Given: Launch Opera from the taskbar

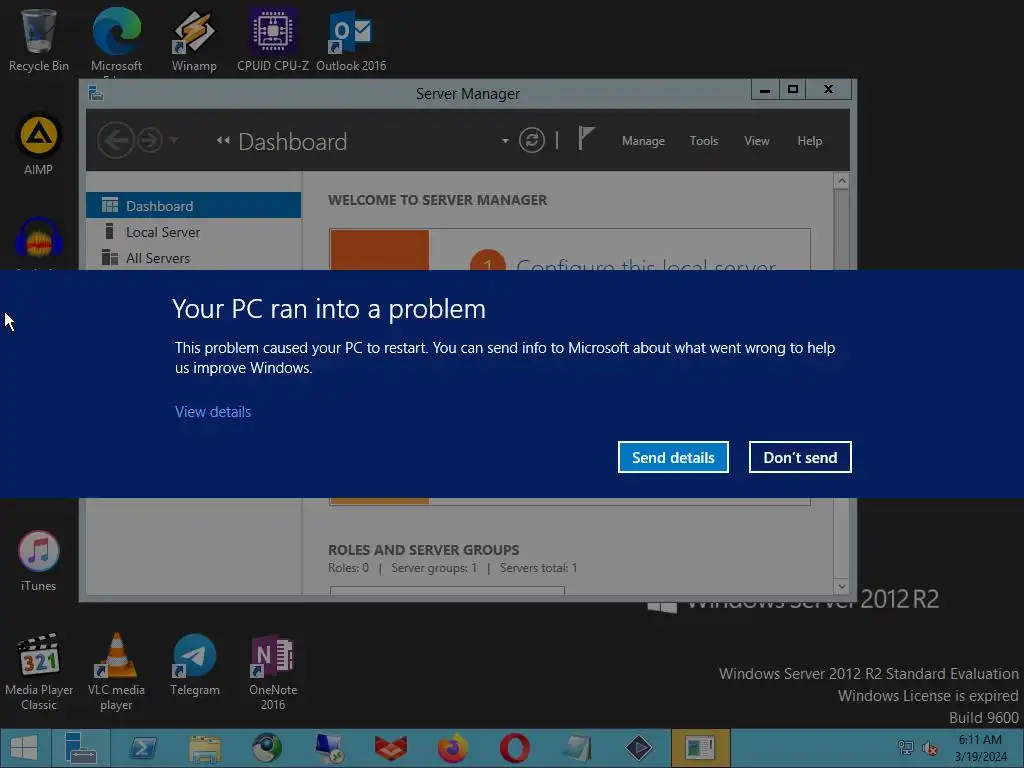Looking at the screenshot, I should tap(515, 748).
